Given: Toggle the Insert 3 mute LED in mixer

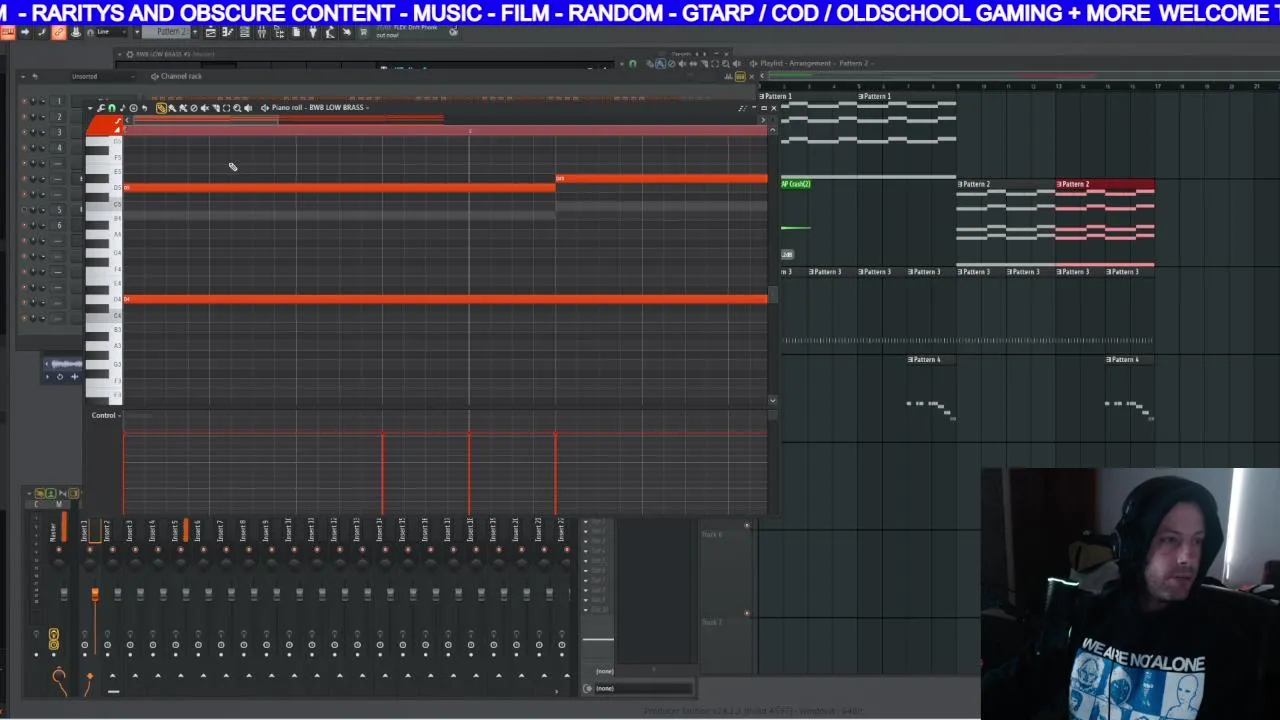Looking at the screenshot, I should pos(135,549).
